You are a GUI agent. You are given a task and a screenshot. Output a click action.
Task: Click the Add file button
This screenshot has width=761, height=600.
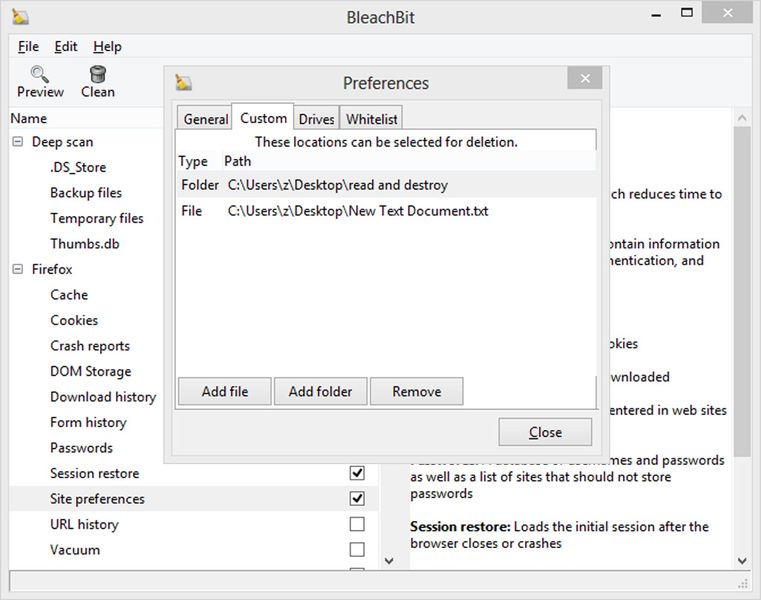point(225,391)
